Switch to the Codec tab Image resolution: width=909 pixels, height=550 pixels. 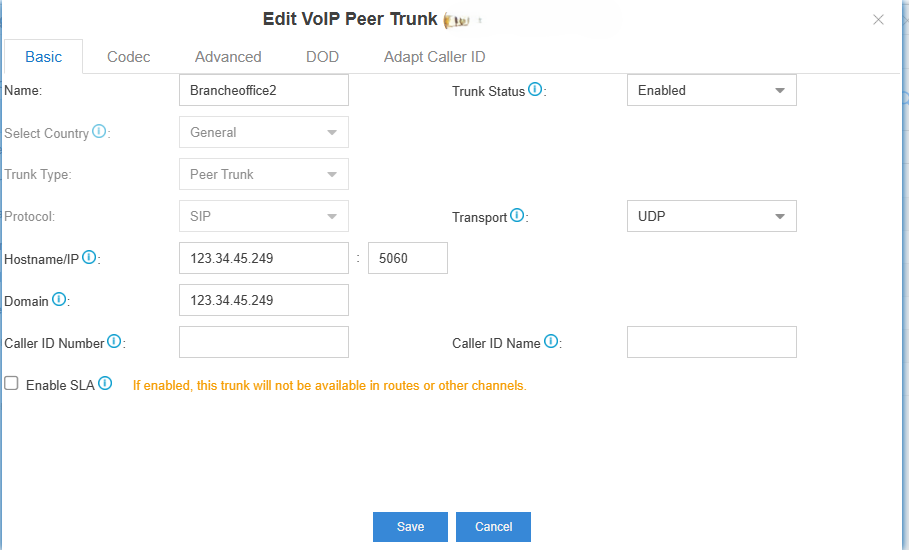point(129,57)
